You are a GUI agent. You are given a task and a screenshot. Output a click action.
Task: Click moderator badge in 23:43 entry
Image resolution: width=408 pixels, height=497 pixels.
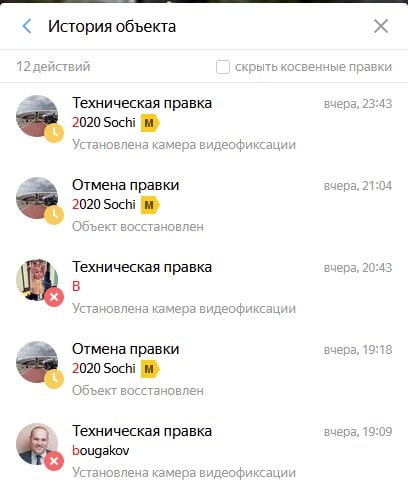coord(150,123)
